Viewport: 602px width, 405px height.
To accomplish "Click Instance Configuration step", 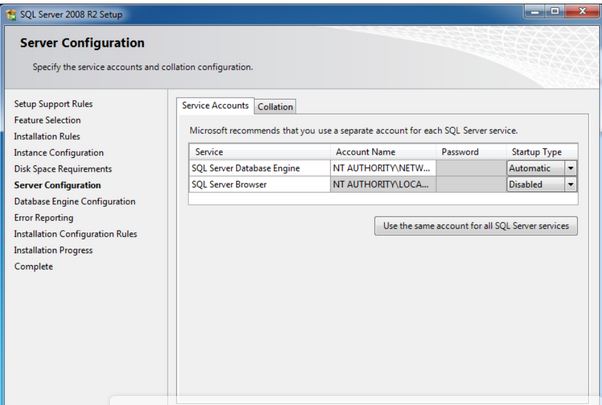I will 59,153.
